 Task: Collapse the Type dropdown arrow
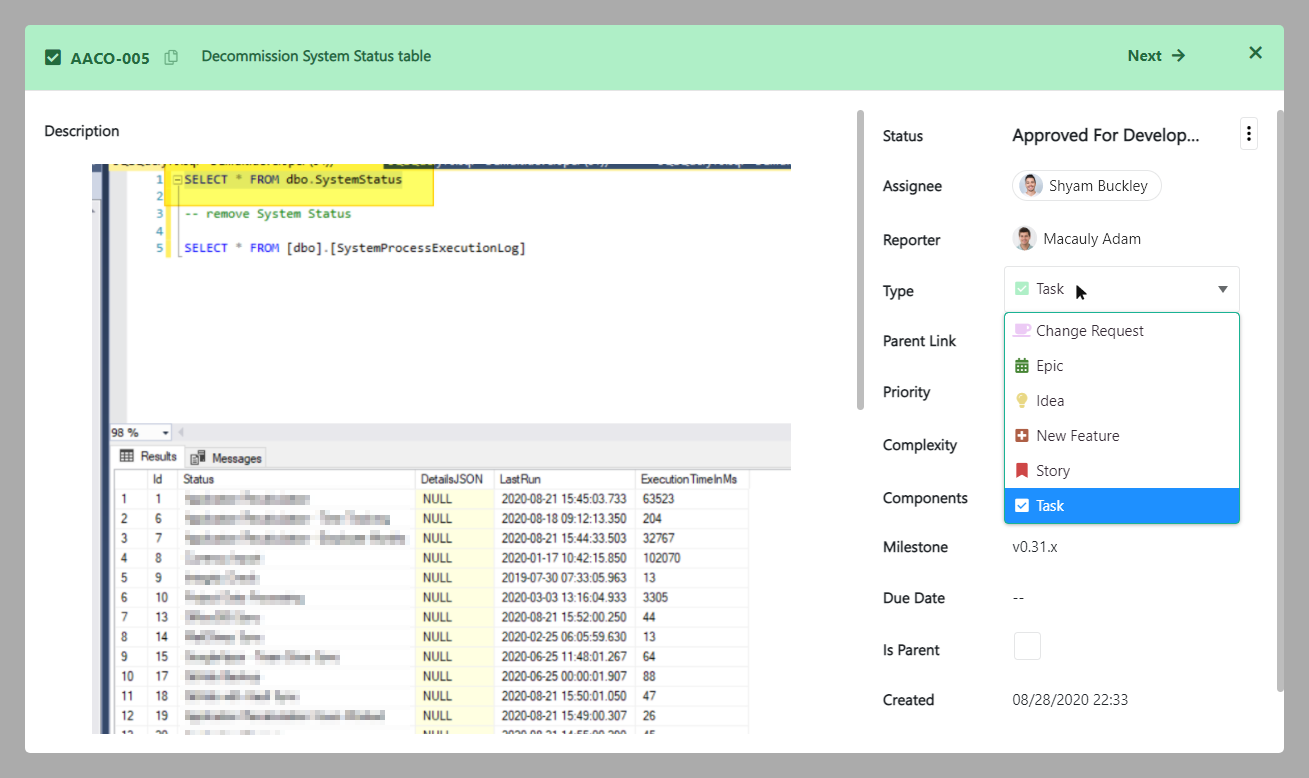[x=1222, y=290]
